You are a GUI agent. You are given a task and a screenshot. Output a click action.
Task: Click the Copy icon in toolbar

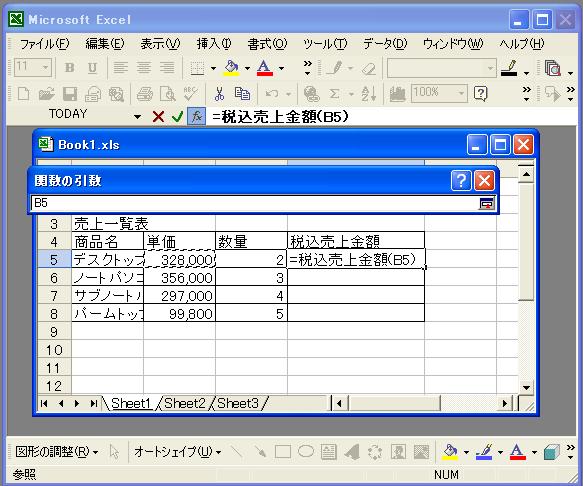click(x=242, y=93)
